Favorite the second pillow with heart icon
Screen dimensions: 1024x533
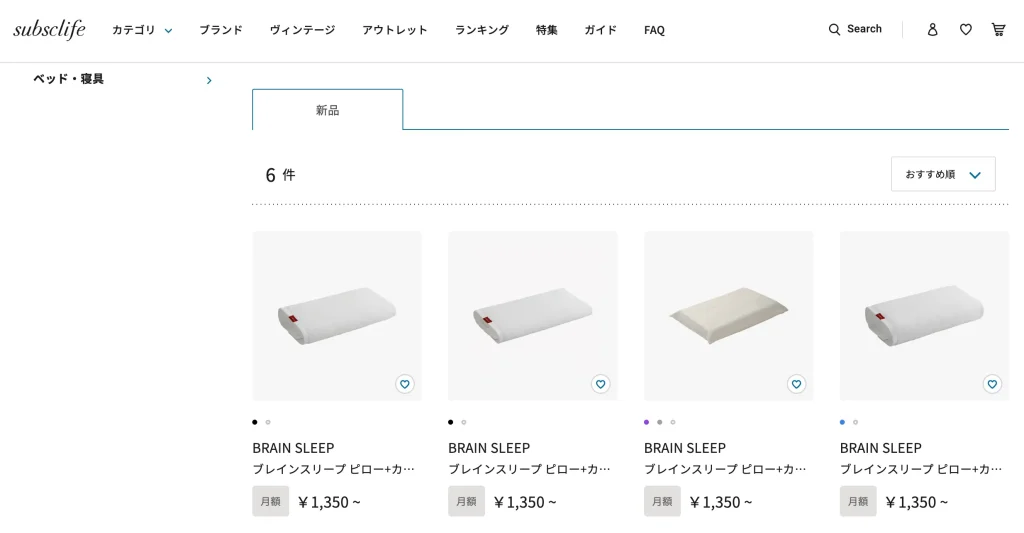click(601, 384)
